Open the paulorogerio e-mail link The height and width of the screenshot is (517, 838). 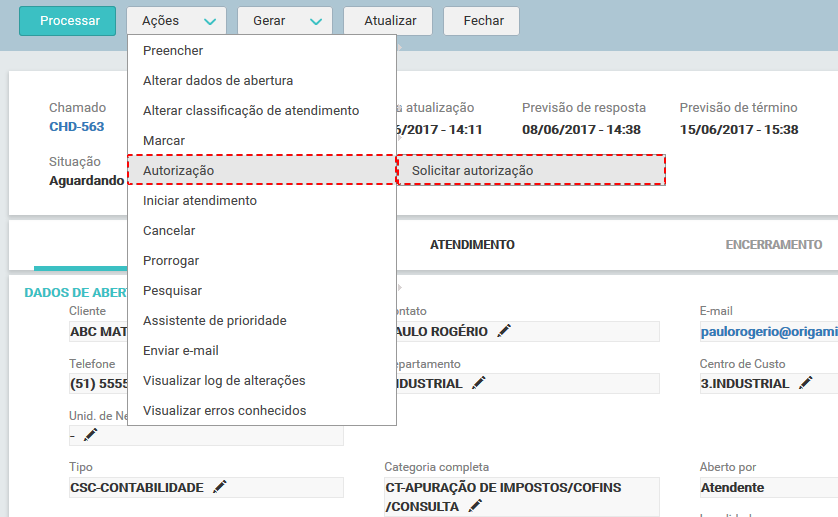click(769, 331)
